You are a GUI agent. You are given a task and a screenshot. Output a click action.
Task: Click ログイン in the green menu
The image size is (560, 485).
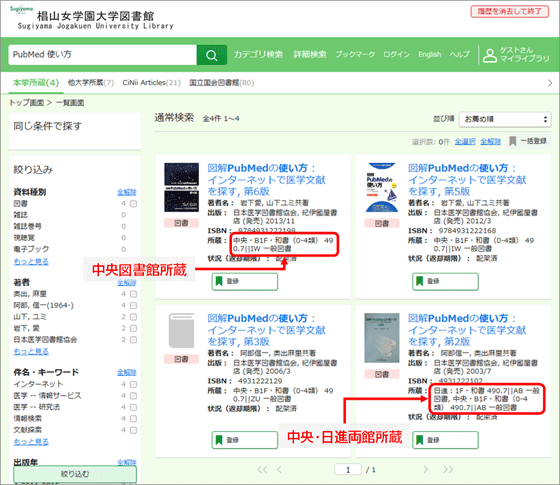396,54
